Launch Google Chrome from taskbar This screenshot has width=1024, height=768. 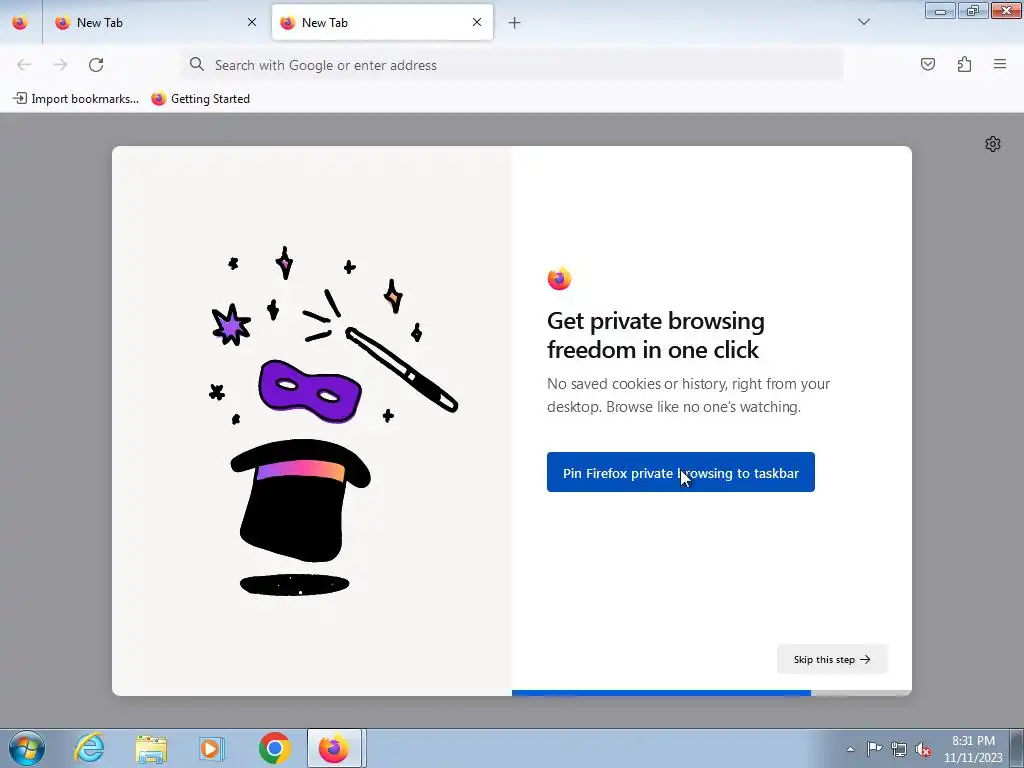point(274,748)
